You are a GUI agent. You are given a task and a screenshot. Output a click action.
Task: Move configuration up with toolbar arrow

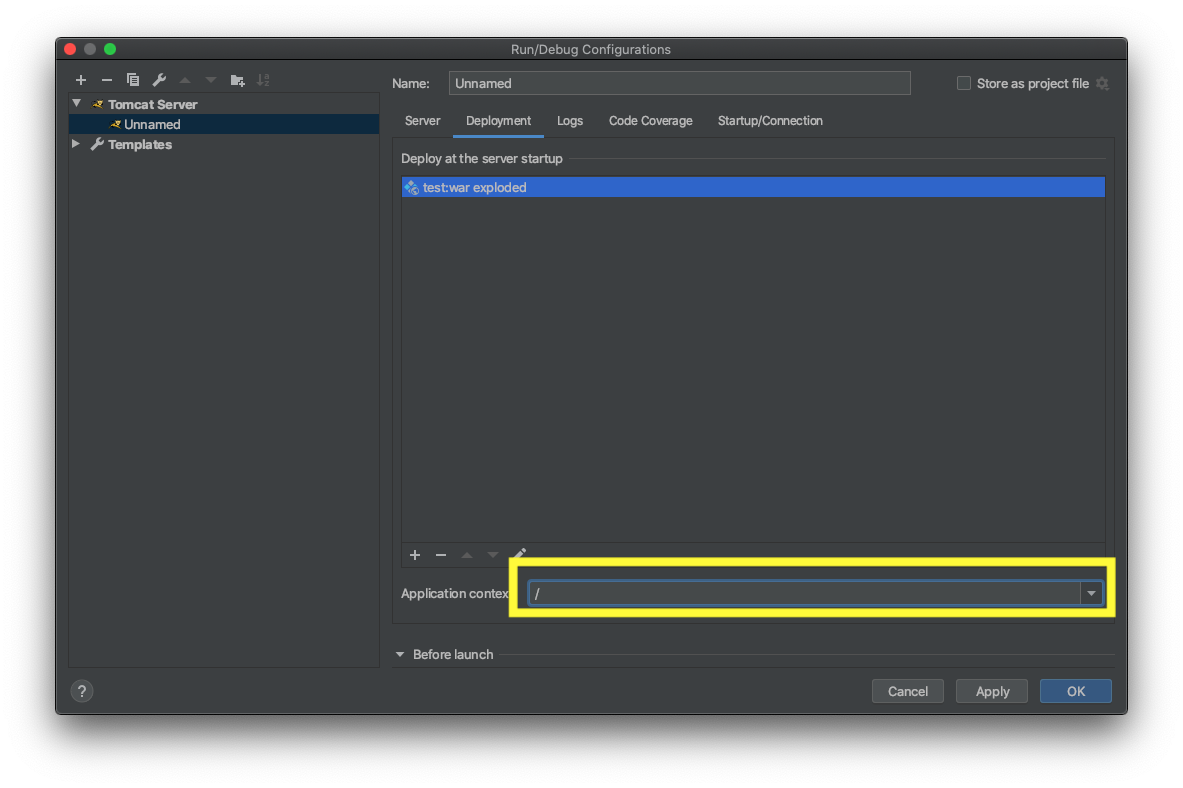pyautogui.click(x=185, y=80)
